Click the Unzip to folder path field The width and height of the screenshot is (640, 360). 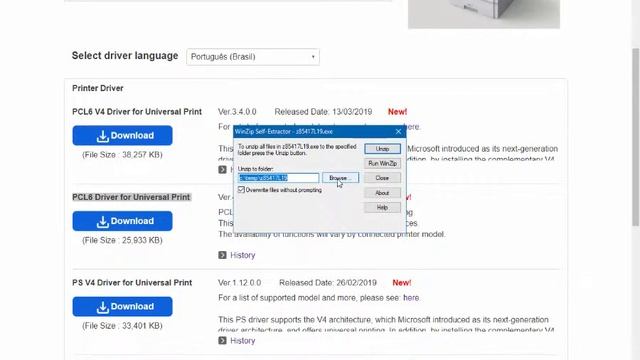pos(278,178)
